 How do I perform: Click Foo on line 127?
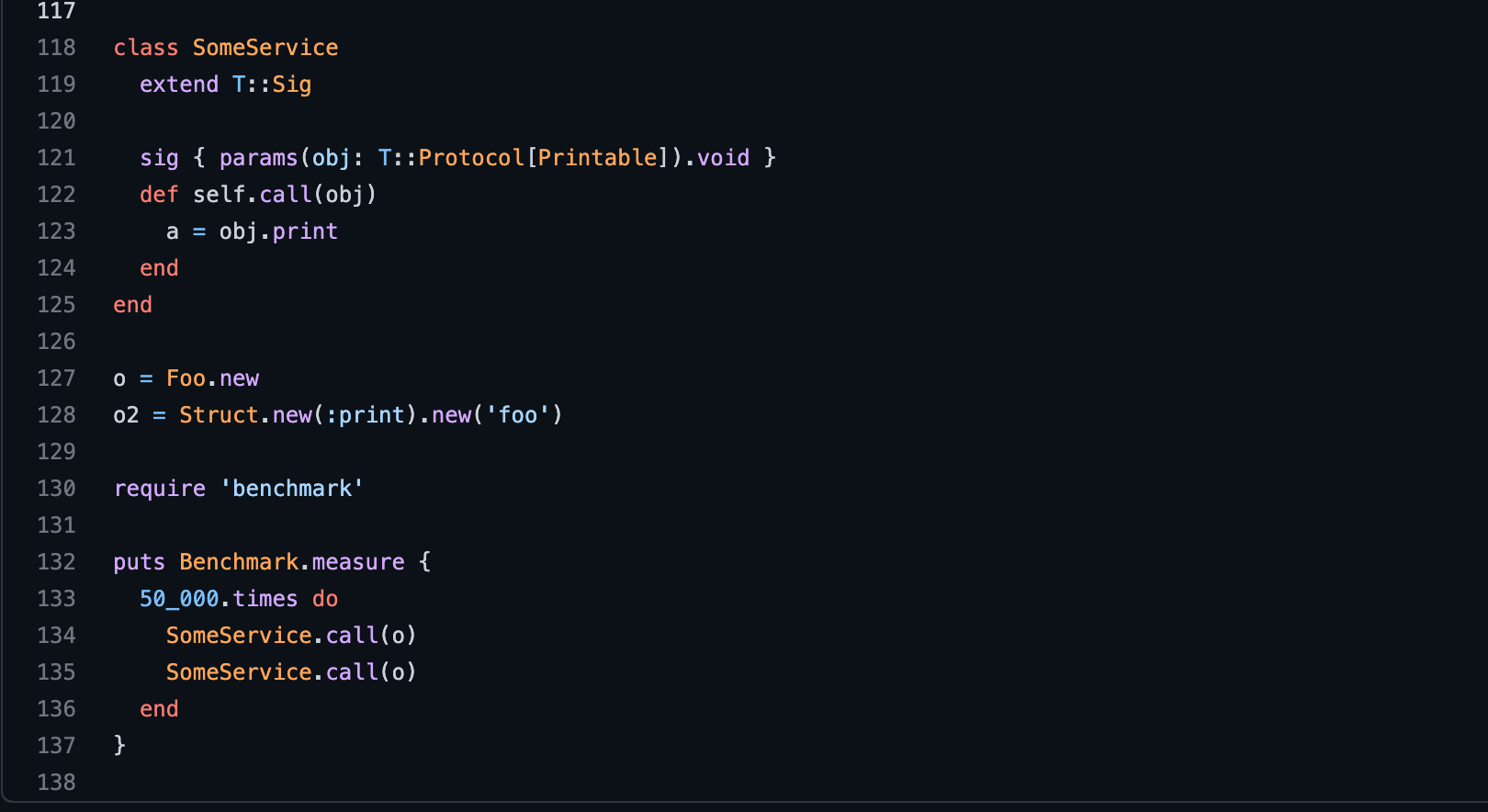pos(186,378)
